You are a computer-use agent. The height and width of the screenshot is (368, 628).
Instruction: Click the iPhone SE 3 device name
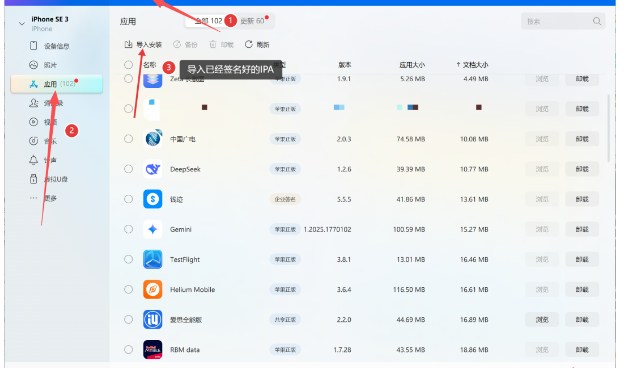pos(50,19)
